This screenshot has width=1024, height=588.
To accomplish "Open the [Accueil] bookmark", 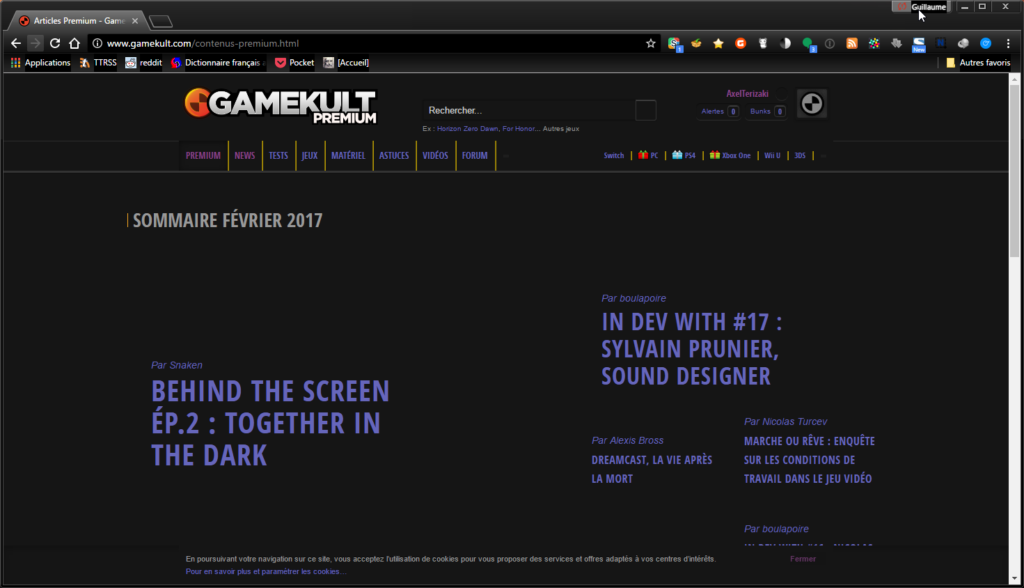I will pos(346,63).
